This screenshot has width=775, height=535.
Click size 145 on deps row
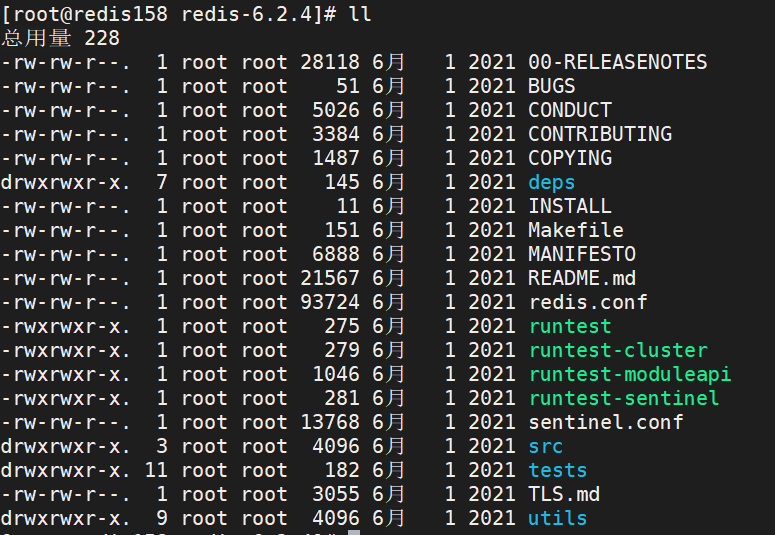pyautogui.click(x=342, y=182)
